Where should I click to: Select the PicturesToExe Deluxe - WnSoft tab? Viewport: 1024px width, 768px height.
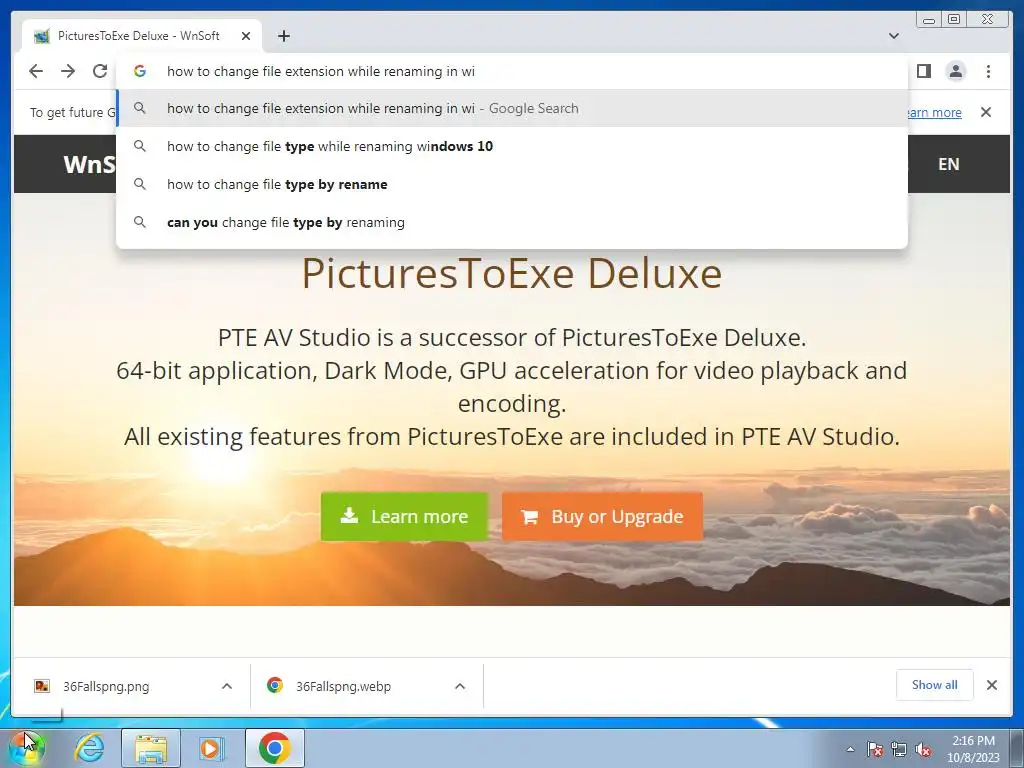142,36
